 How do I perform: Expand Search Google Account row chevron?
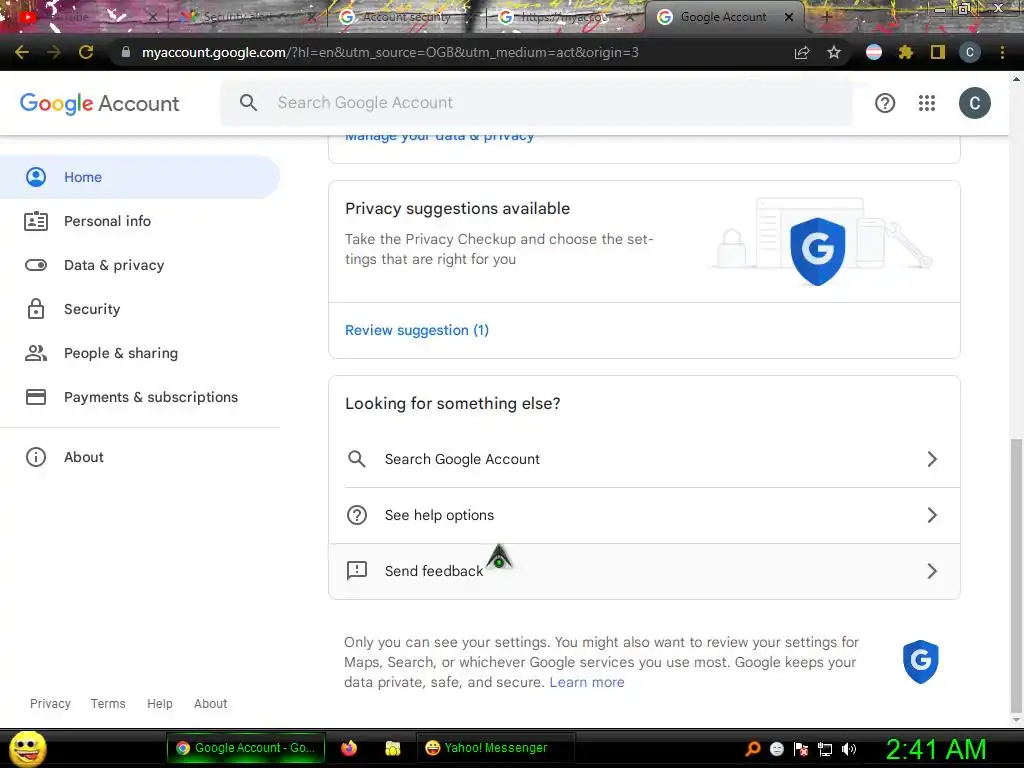(x=933, y=459)
